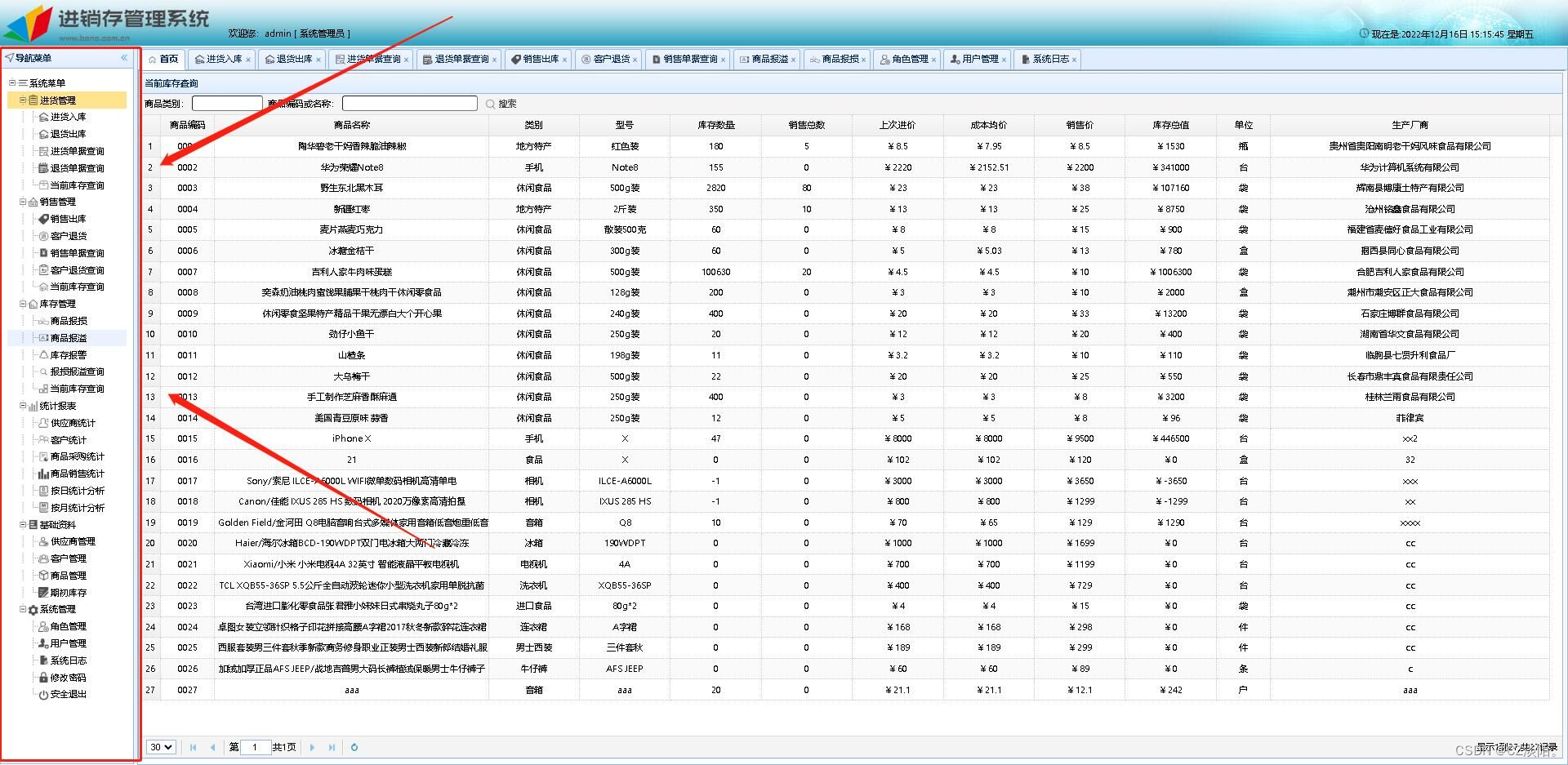
Task: Open 商品管理 cube item
Action: click(x=68, y=576)
